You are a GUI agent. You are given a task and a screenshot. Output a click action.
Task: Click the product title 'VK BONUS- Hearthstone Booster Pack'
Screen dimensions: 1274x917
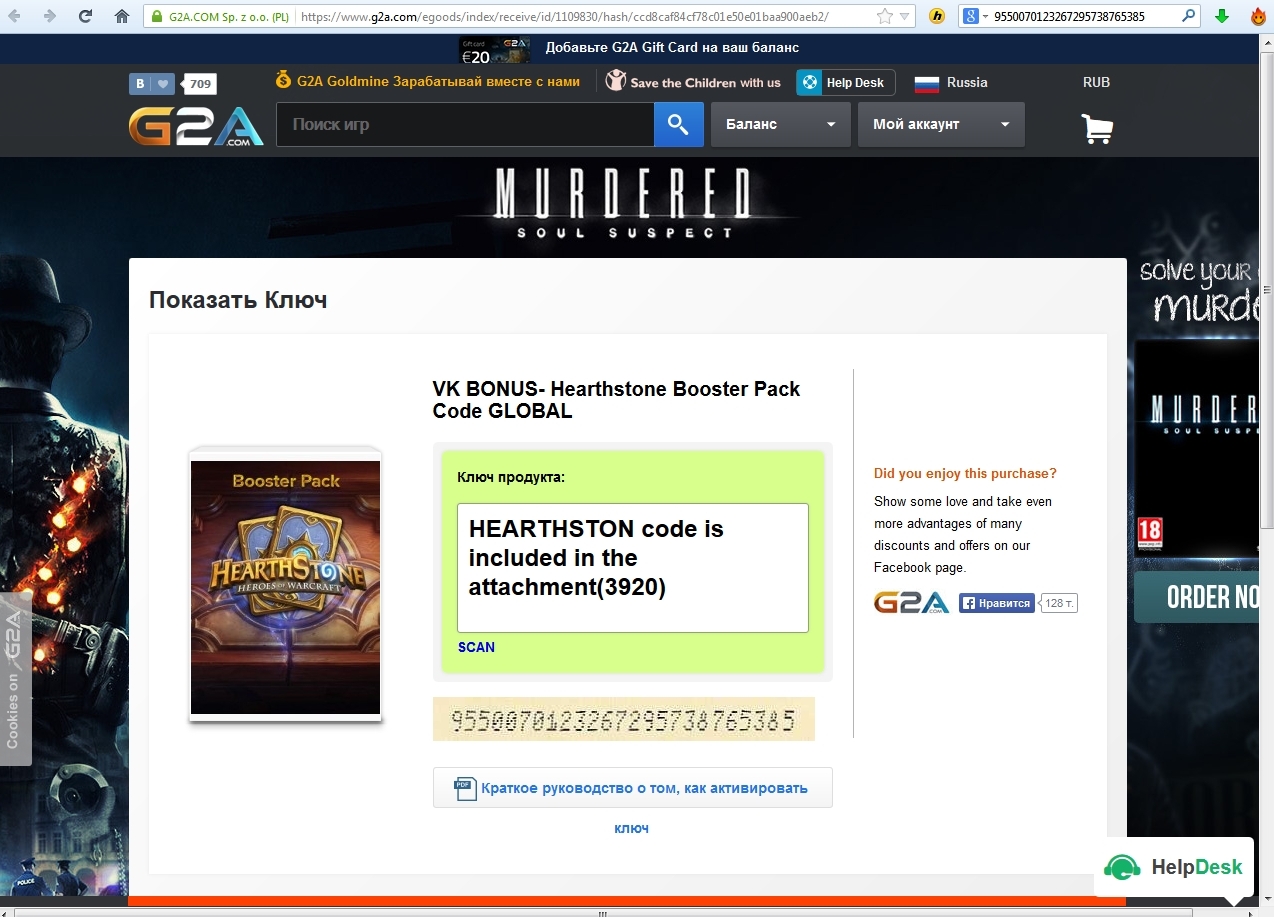click(616, 399)
